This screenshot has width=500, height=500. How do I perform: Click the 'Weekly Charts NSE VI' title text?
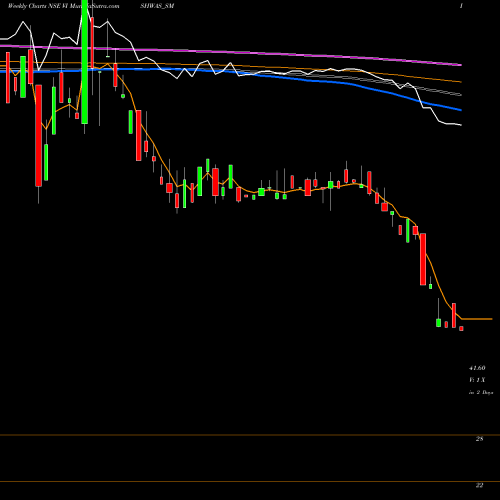tap(38, 6)
